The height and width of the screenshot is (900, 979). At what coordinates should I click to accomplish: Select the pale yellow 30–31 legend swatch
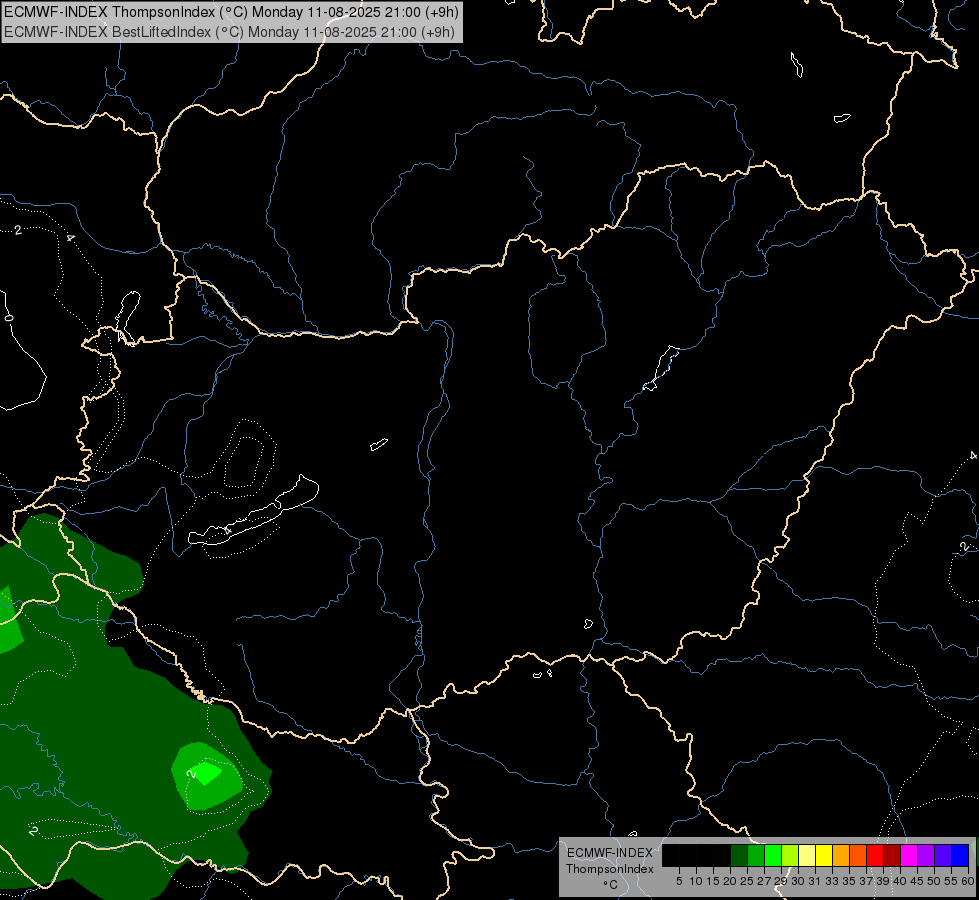807,855
